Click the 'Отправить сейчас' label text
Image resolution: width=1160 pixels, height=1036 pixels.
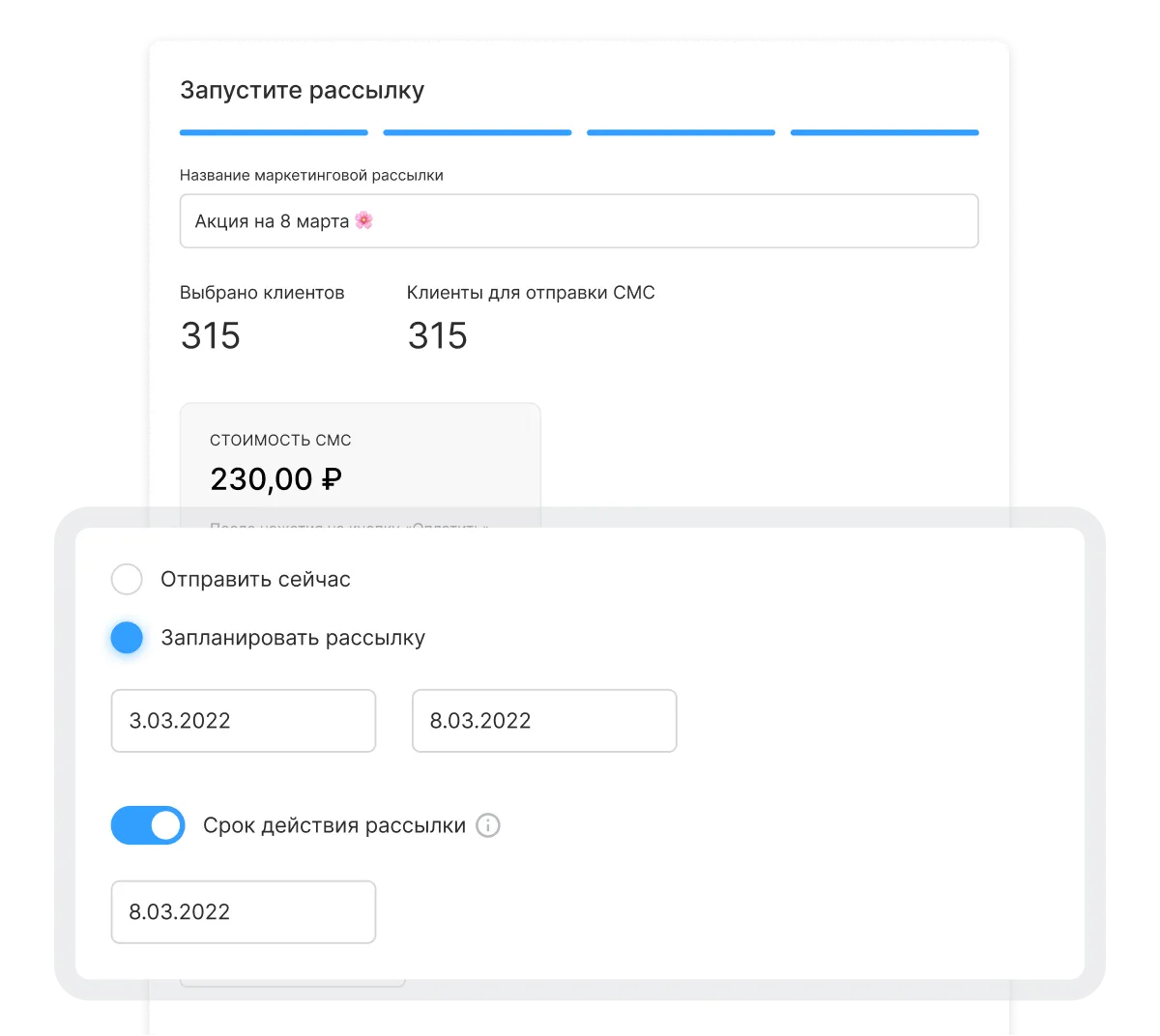pyautogui.click(x=256, y=580)
